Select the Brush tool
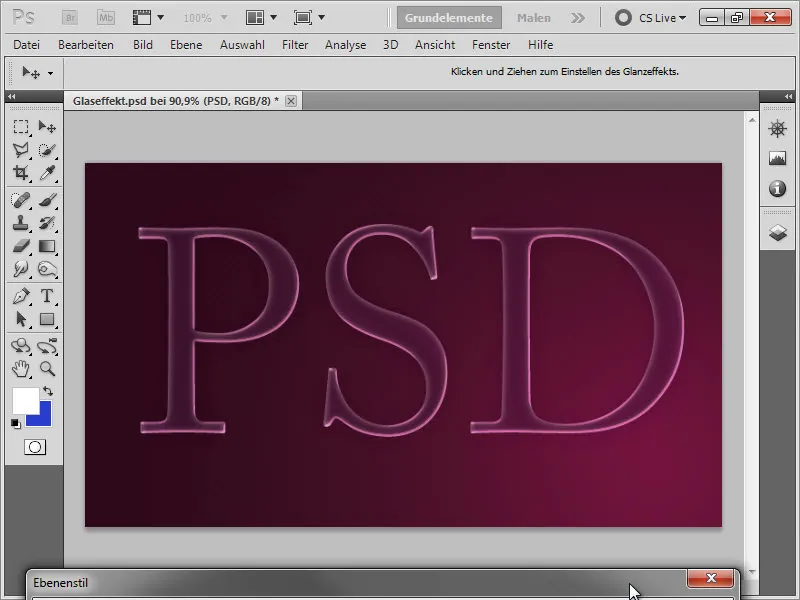The image size is (800, 600). pos(47,200)
